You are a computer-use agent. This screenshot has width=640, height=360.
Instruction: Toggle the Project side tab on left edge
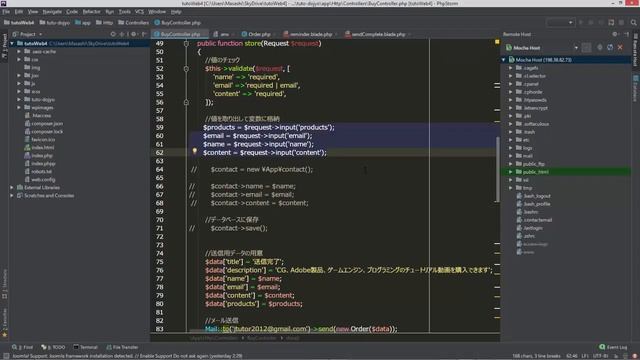4,45
